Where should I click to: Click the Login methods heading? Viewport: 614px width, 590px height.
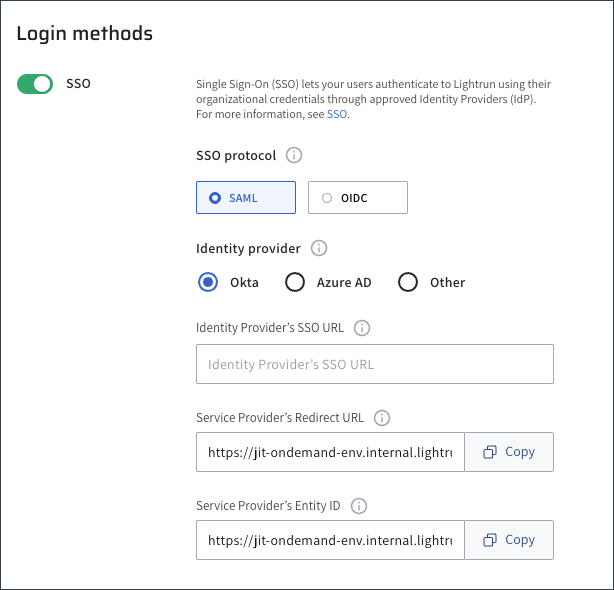click(x=85, y=33)
